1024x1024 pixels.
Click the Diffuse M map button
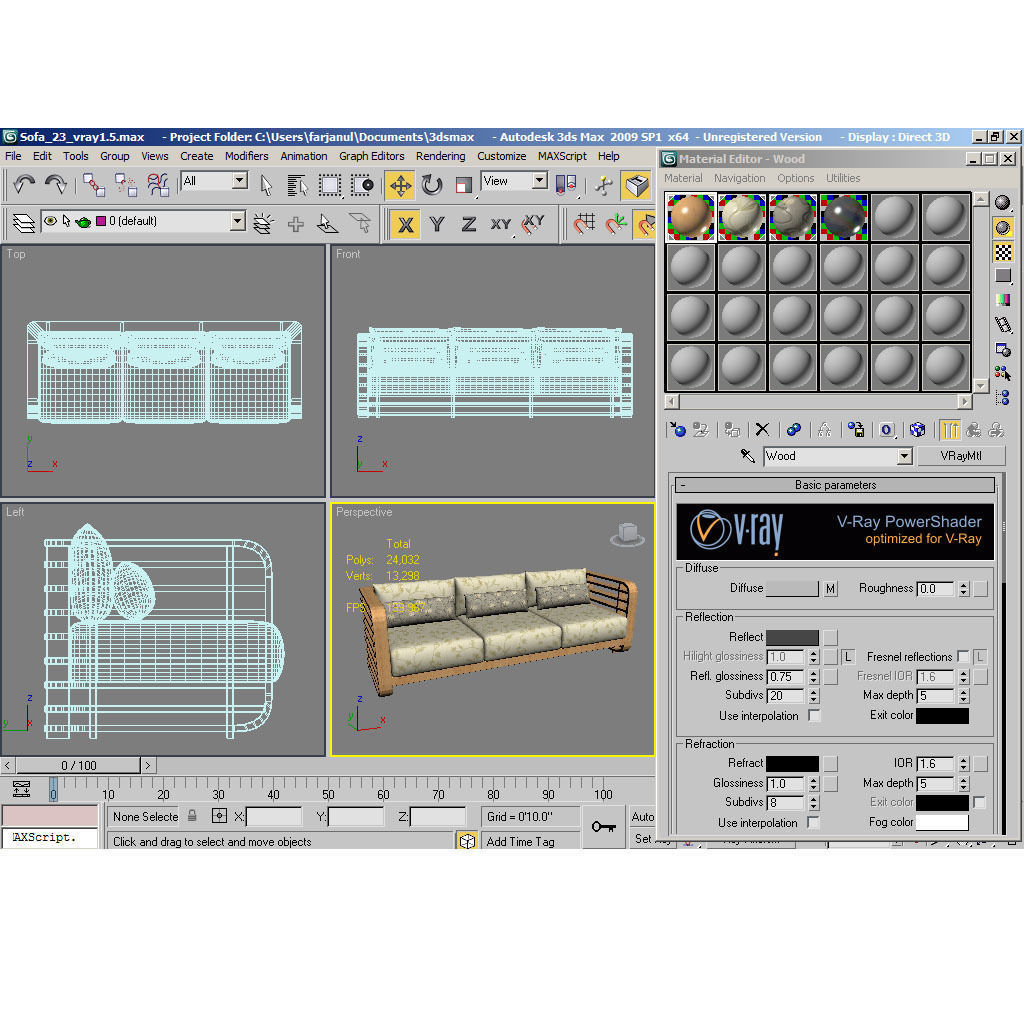pos(830,588)
